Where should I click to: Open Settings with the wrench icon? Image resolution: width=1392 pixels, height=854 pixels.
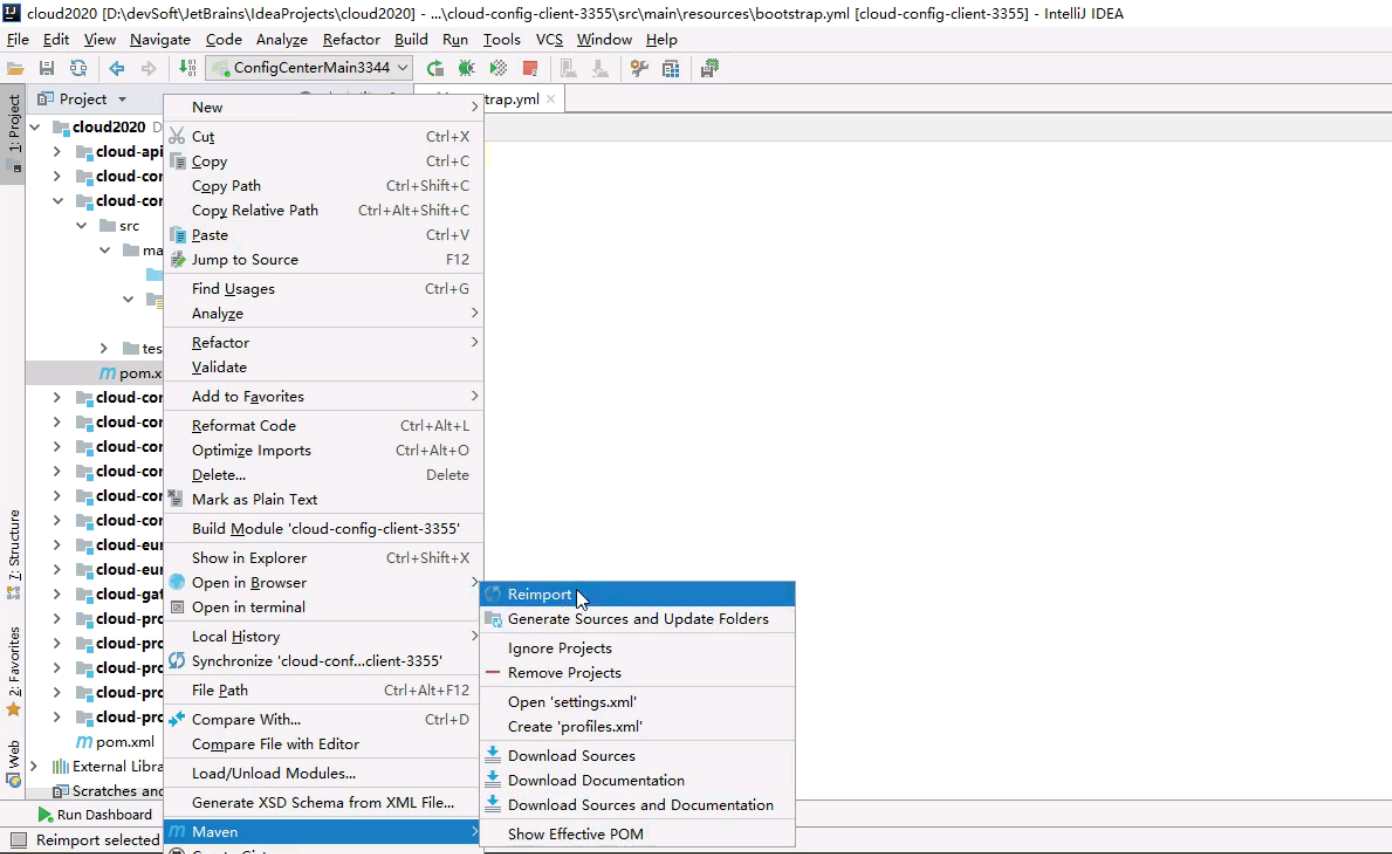tap(639, 68)
